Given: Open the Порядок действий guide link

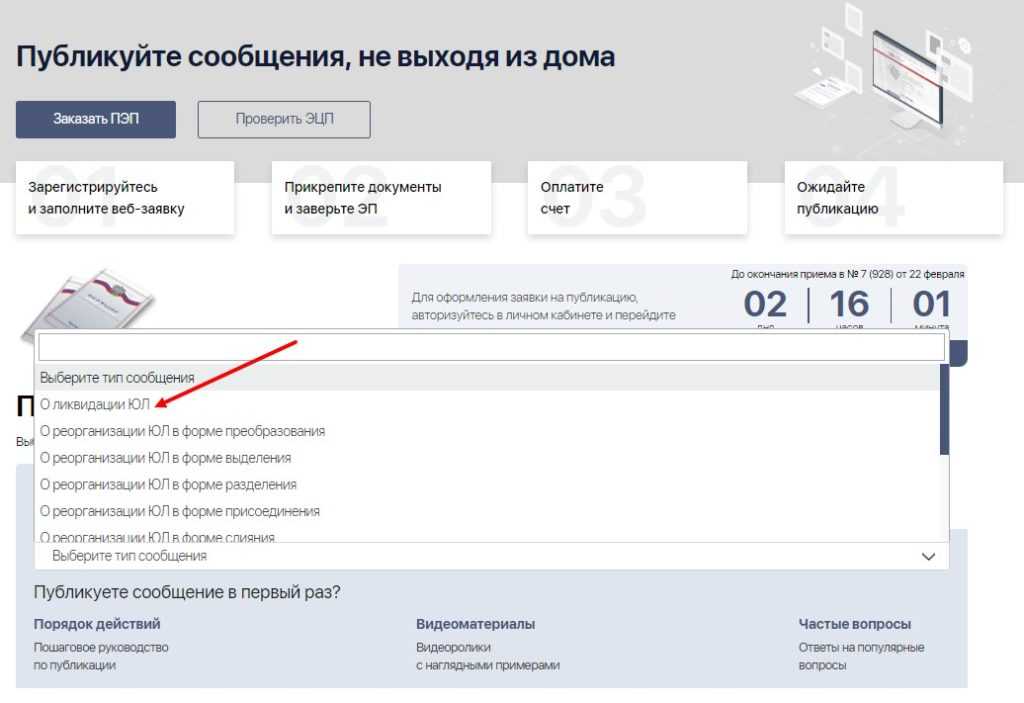Looking at the screenshot, I should tap(97, 624).
